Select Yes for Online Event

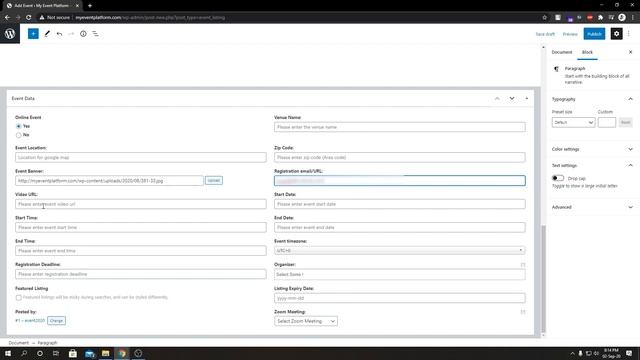pos(18,126)
